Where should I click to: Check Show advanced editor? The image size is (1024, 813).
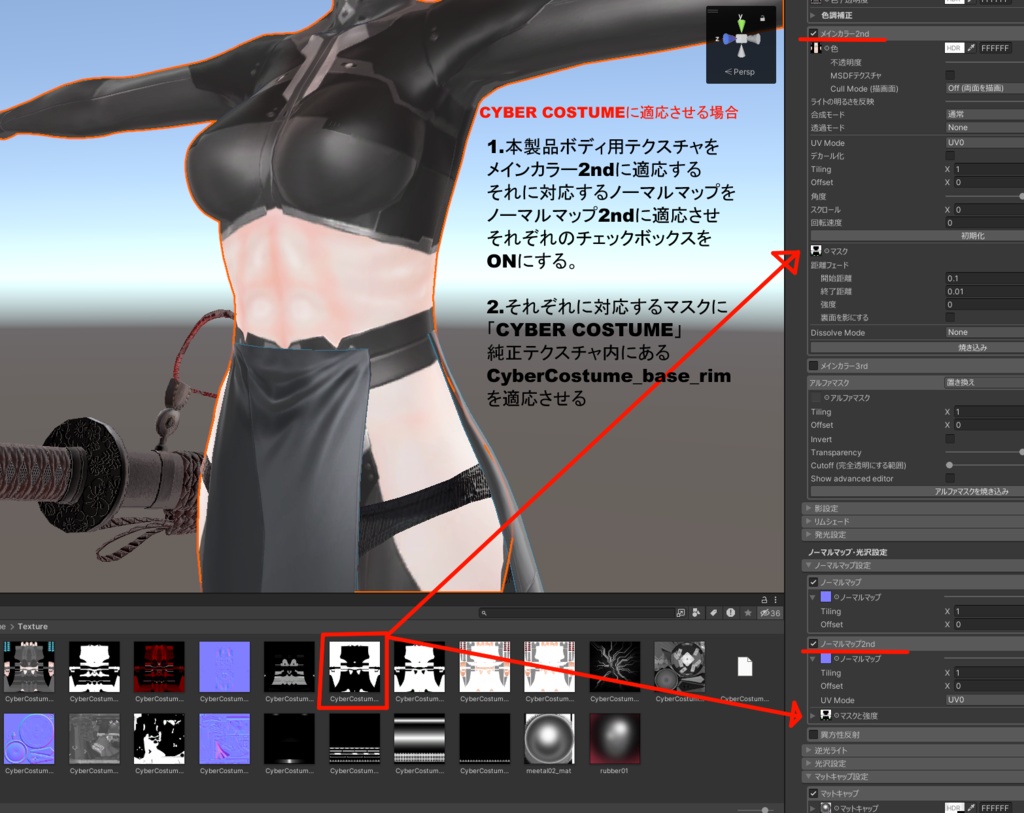pos(950,478)
